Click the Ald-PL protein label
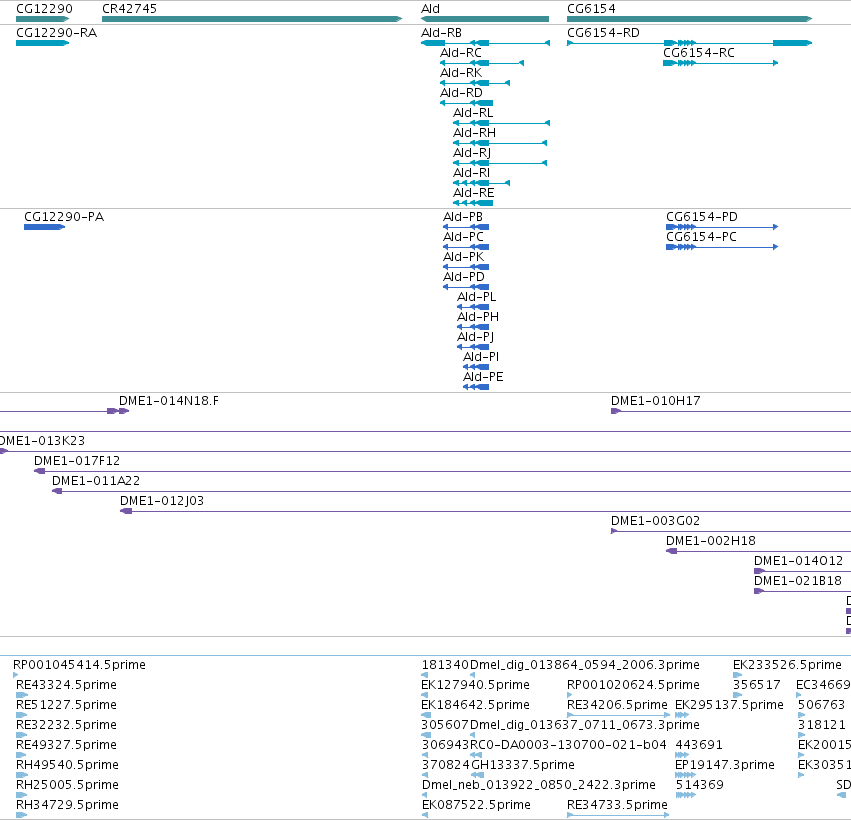This screenshot has width=851, height=820. click(x=477, y=297)
